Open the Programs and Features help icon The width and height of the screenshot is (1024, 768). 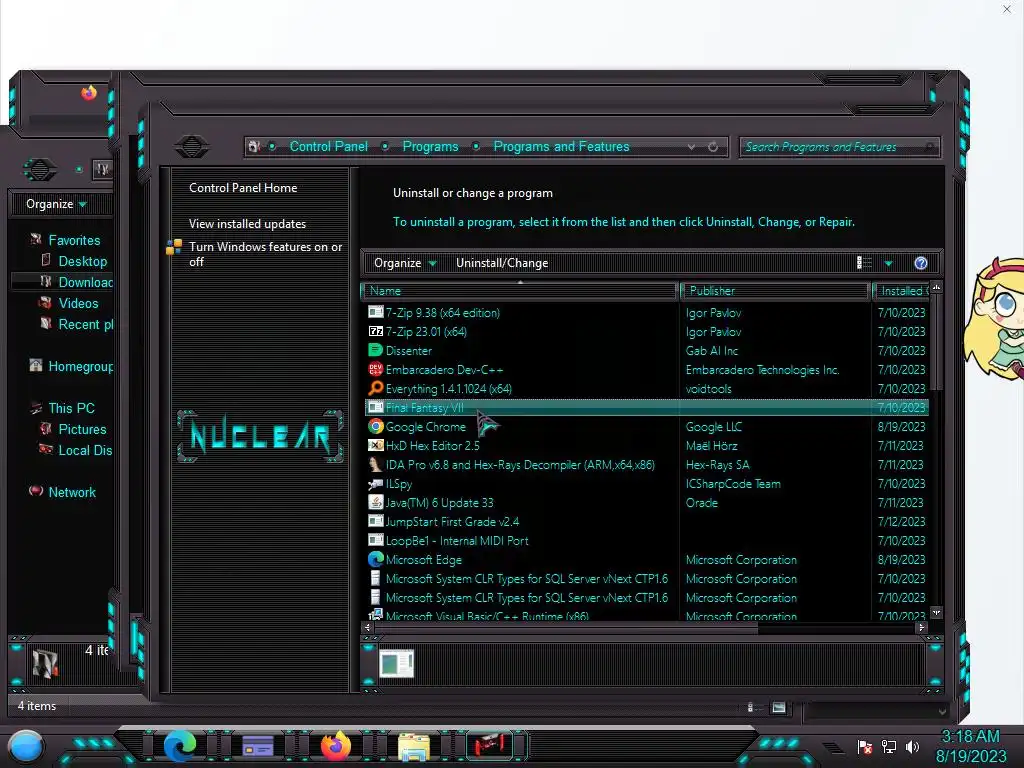(921, 263)
